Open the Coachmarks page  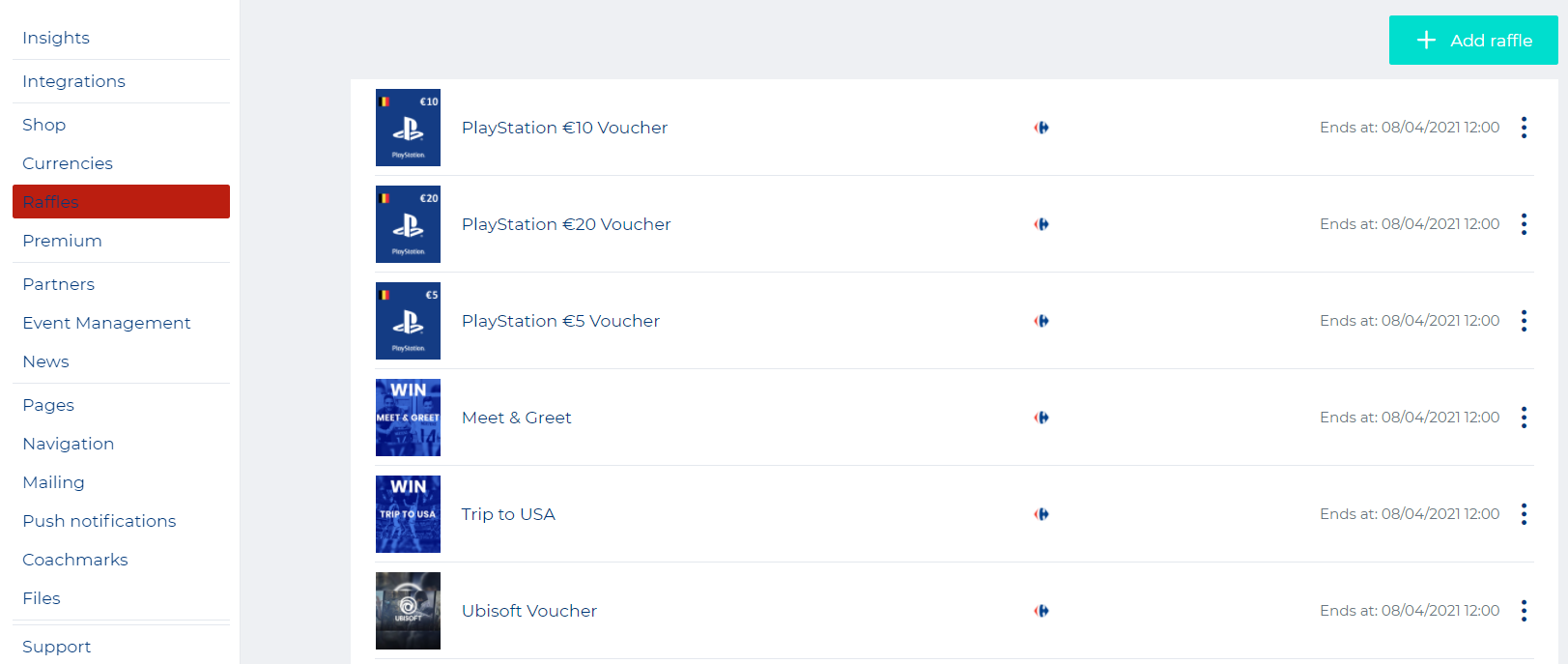(75, 560)
